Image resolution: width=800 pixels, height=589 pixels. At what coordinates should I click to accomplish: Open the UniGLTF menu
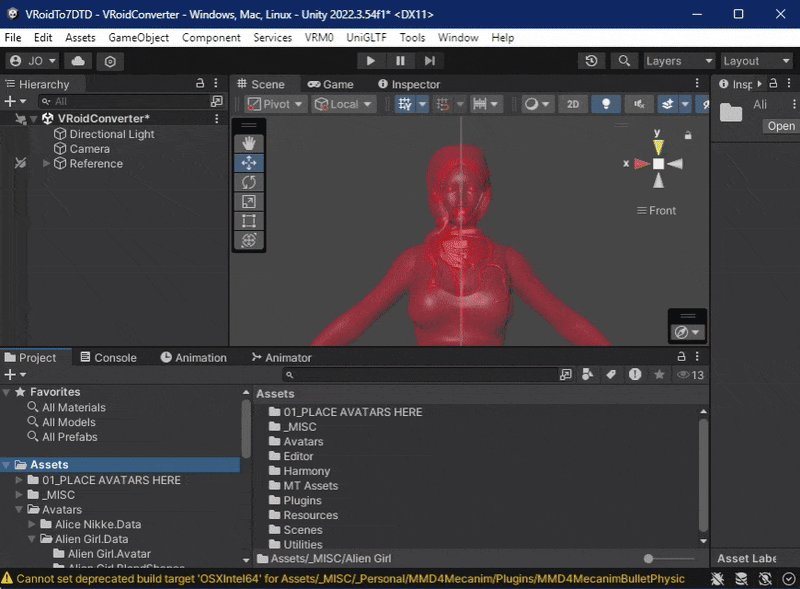366,38
